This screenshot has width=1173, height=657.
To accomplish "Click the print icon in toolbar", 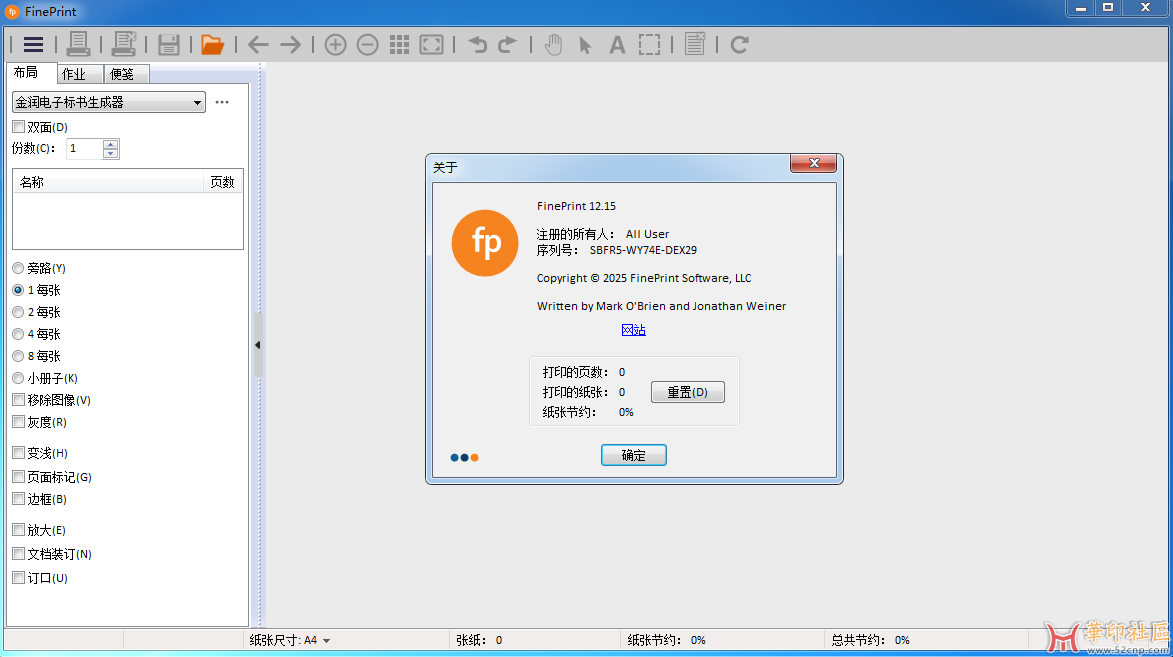I will pos(78,44).
